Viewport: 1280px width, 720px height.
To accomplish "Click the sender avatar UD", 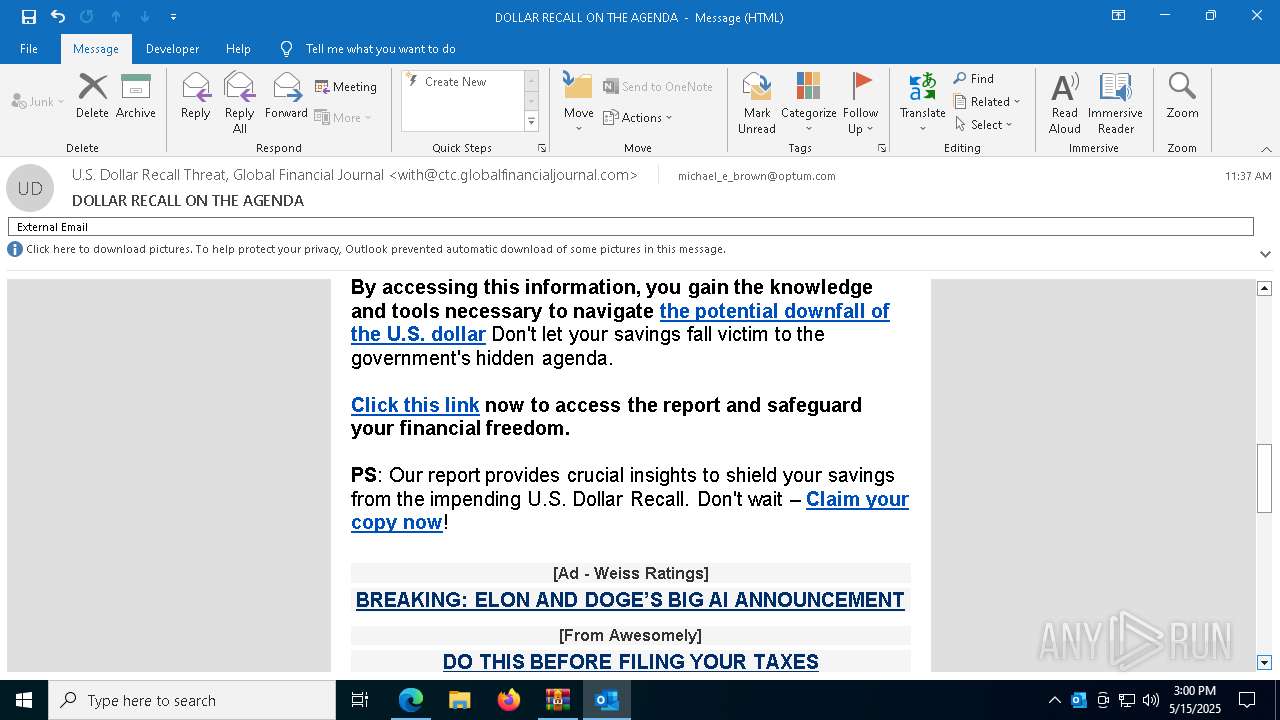I will pyautogui.click(x=30, y=188).
